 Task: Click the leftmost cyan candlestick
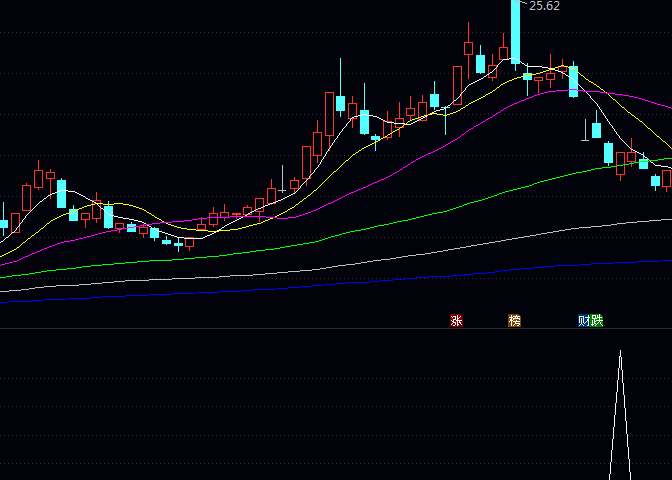tap(3, 224)
